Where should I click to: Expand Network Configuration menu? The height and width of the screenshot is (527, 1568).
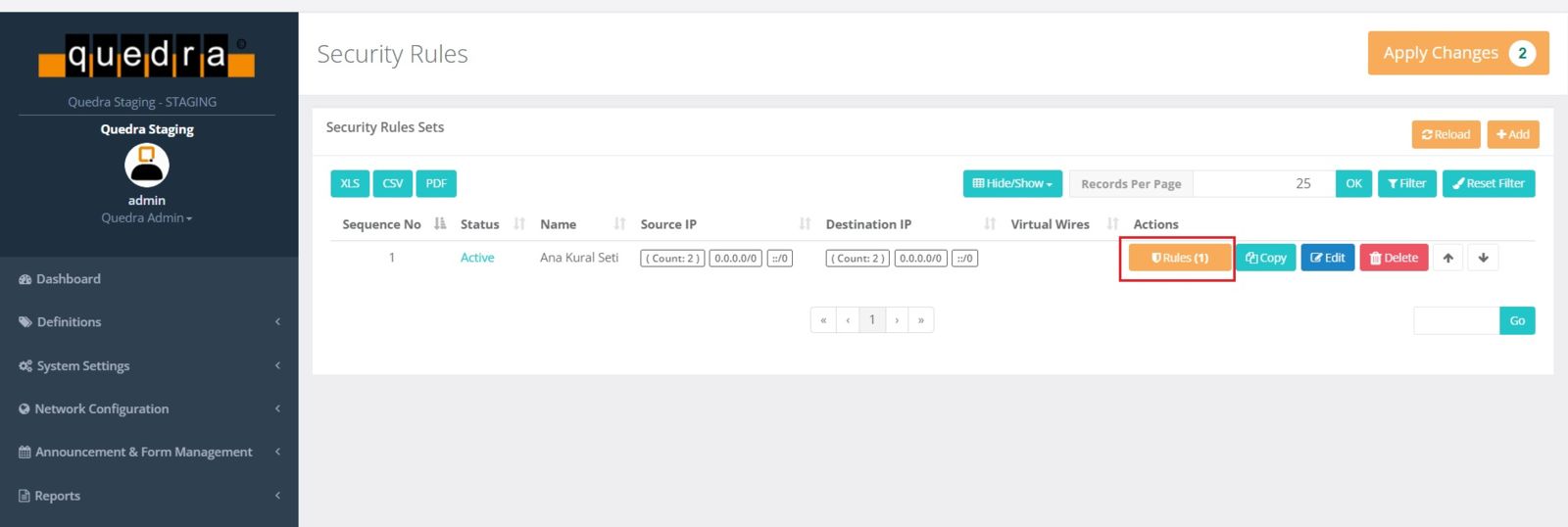pos(149,408)
